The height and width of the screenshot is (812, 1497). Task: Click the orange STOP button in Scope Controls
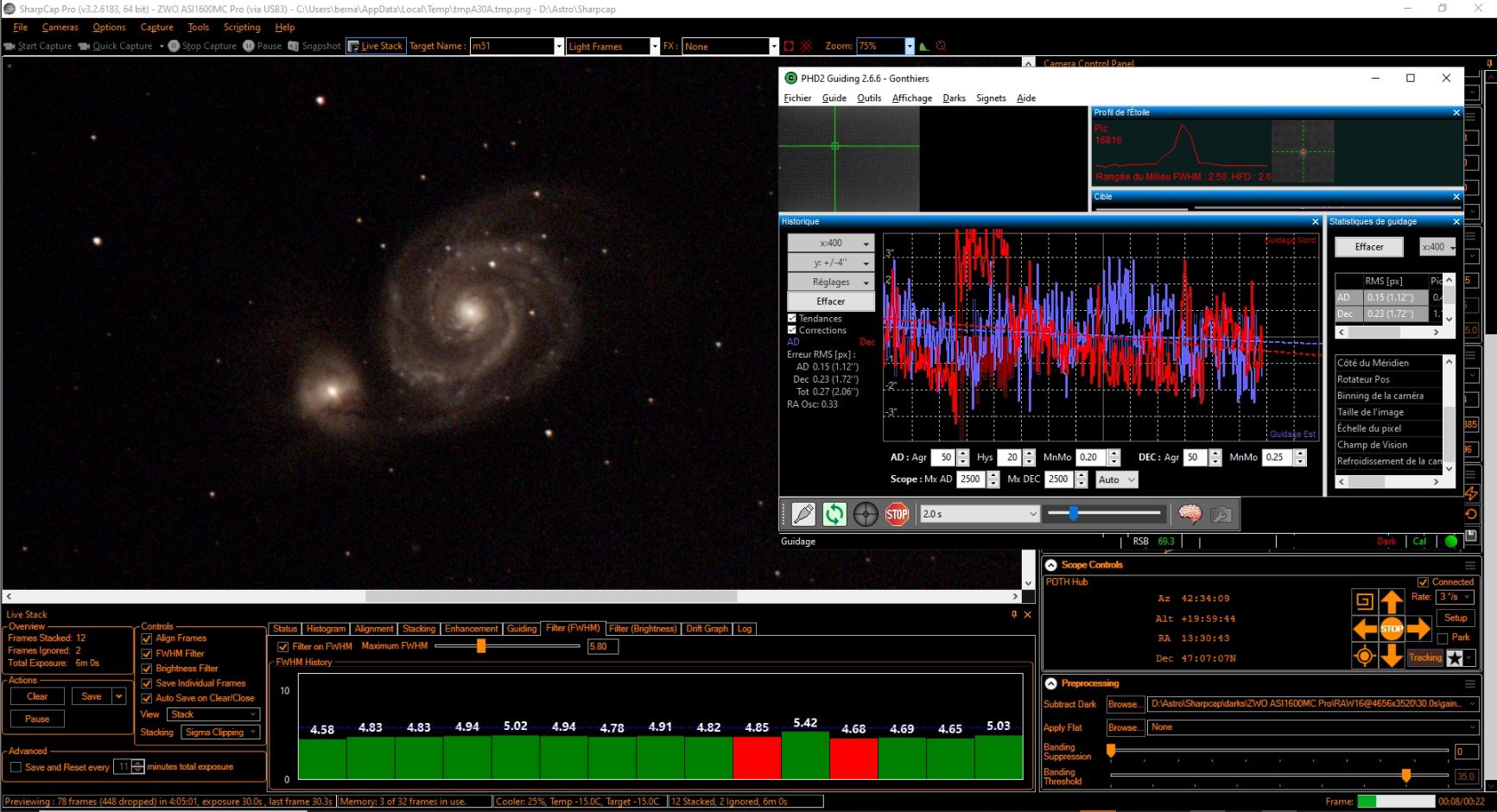click(1392, 629)
